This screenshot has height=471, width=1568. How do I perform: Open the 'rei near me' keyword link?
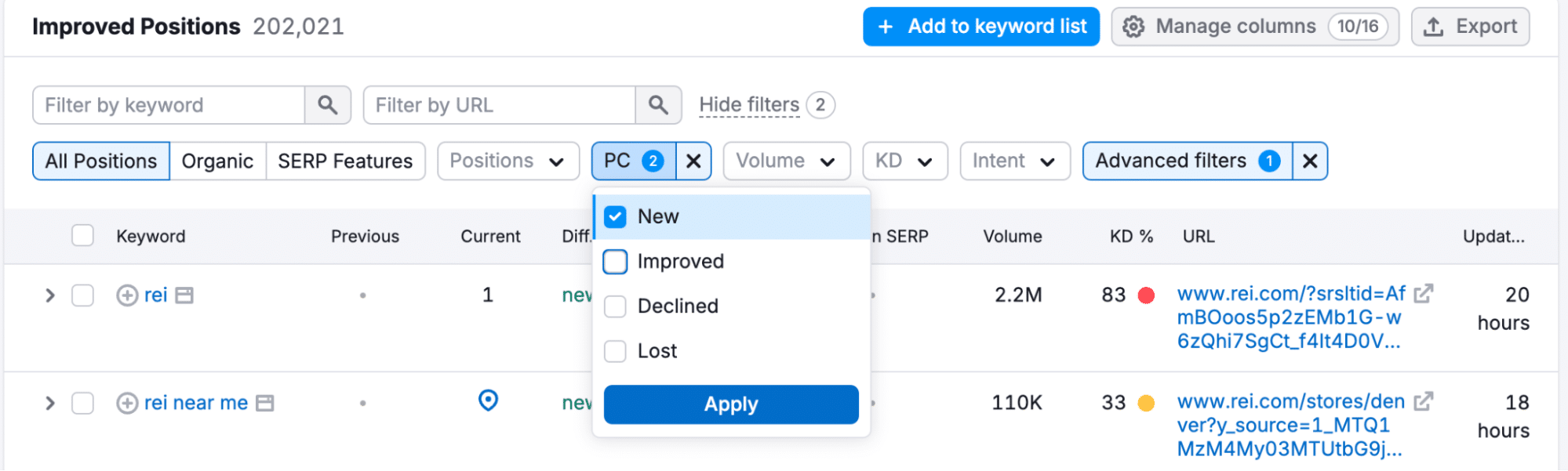click(196, 404)
